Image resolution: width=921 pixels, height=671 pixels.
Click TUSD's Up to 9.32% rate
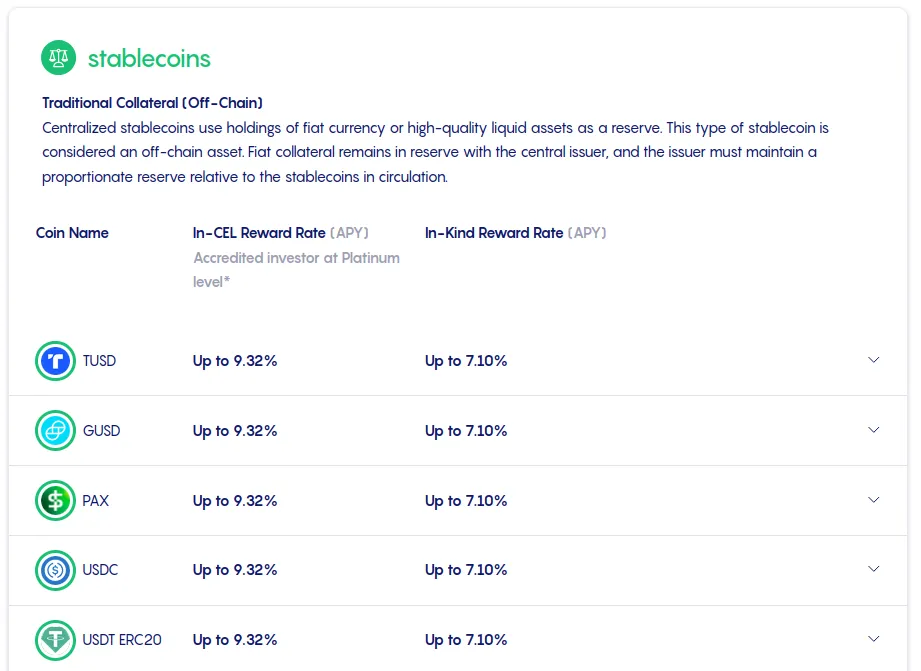(x=235, y=361)
